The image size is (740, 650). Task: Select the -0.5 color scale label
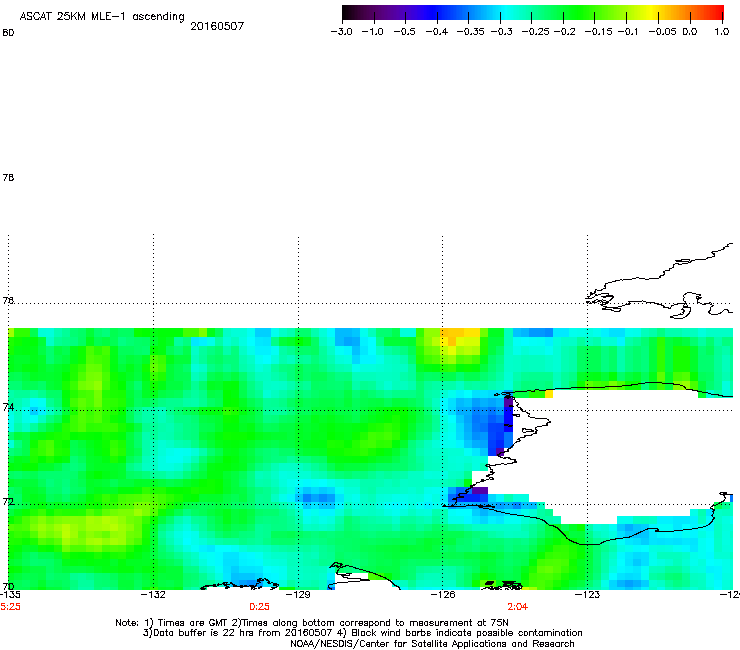click(x=404, y=32)
